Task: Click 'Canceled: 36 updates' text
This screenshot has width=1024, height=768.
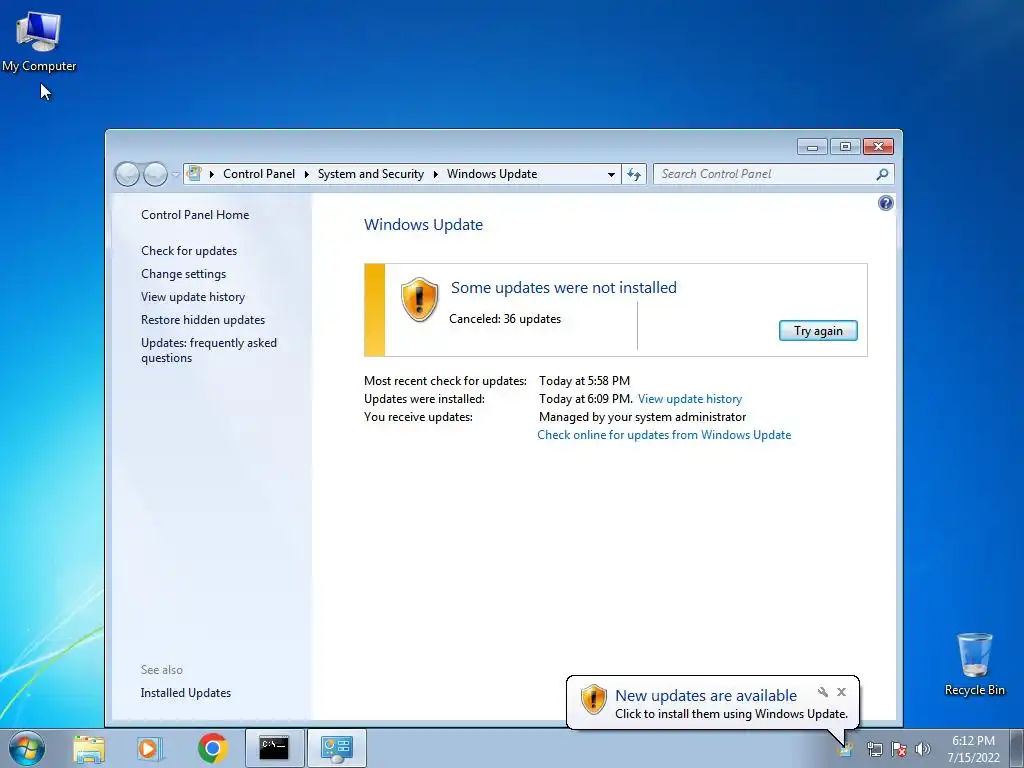Action: tap(505, 319)
